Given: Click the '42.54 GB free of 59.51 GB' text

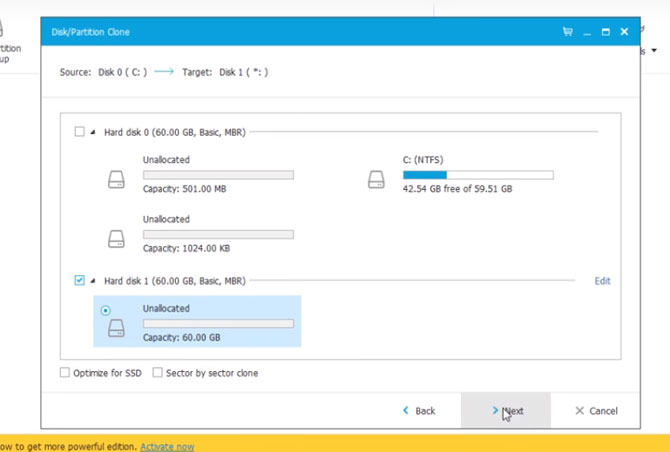Looking at the screenshot, I should click(x=457, y=189).
